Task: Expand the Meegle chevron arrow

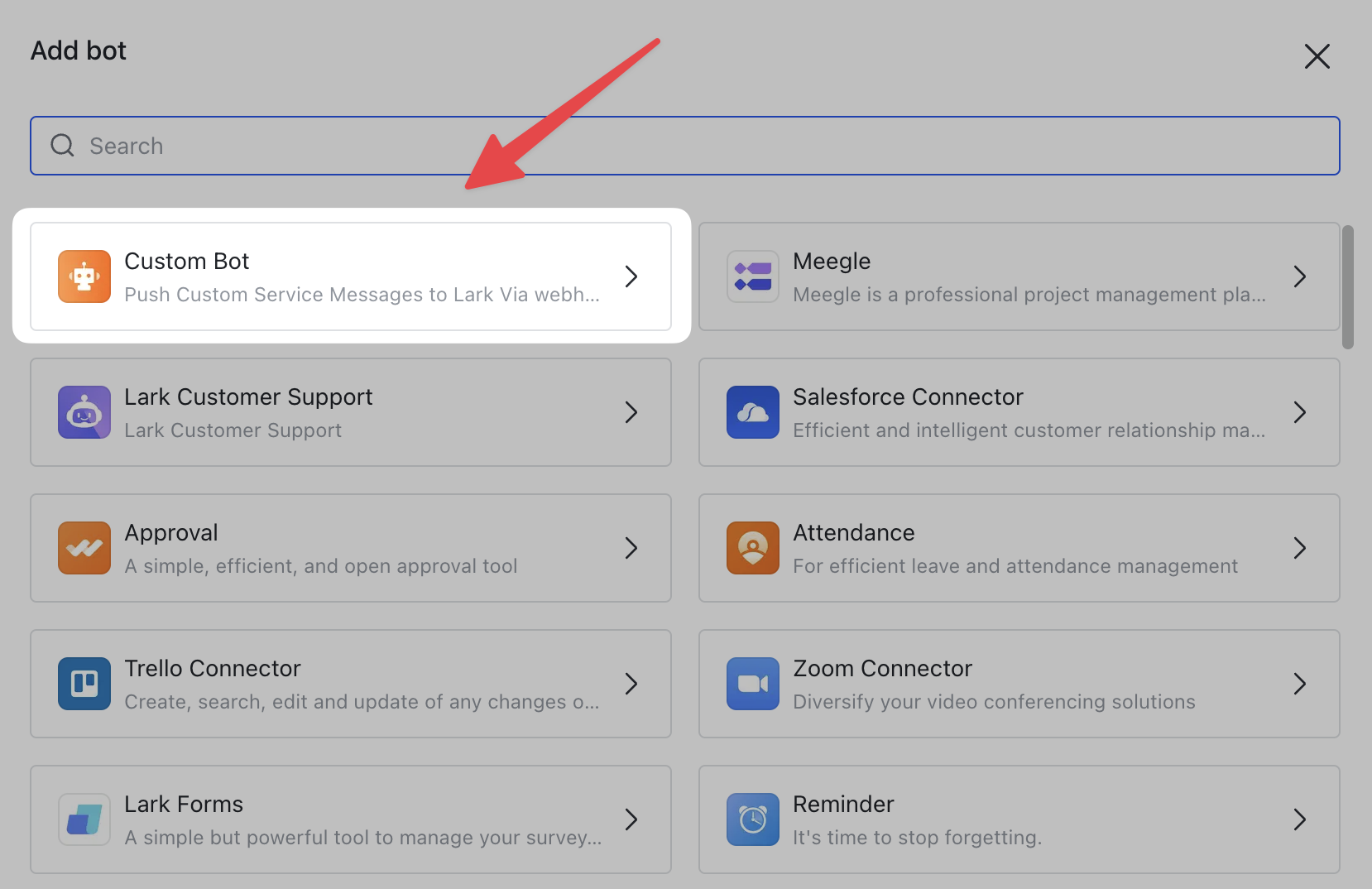Action: coord(1300,276)
